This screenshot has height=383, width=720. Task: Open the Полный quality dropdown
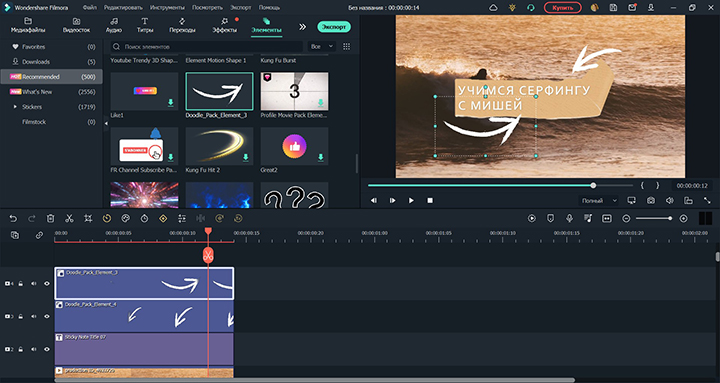tap(598, 201)
